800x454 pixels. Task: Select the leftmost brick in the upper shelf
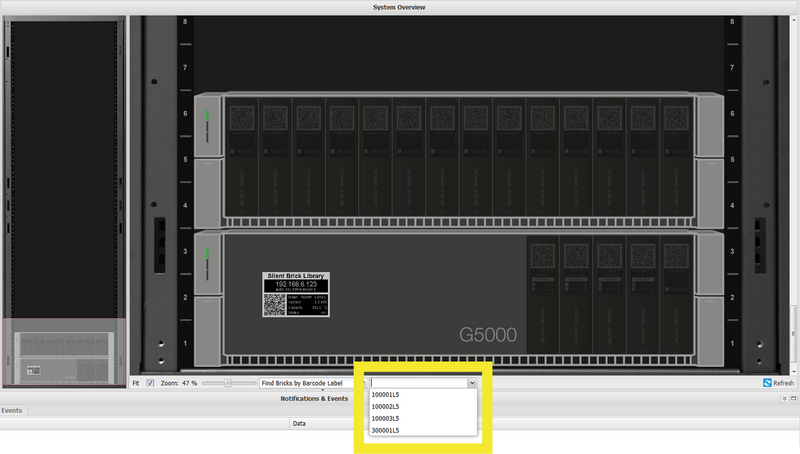point(240,153)
